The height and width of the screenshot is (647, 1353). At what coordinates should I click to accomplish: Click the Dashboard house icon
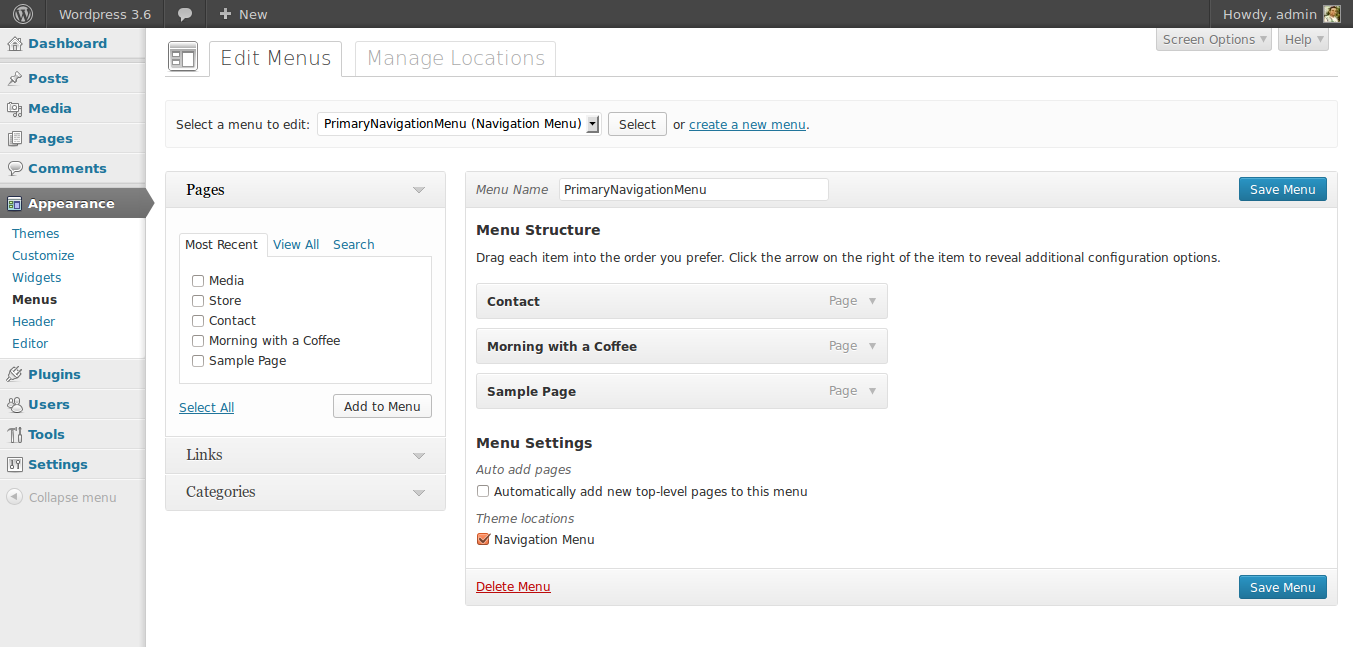[15, 43]
